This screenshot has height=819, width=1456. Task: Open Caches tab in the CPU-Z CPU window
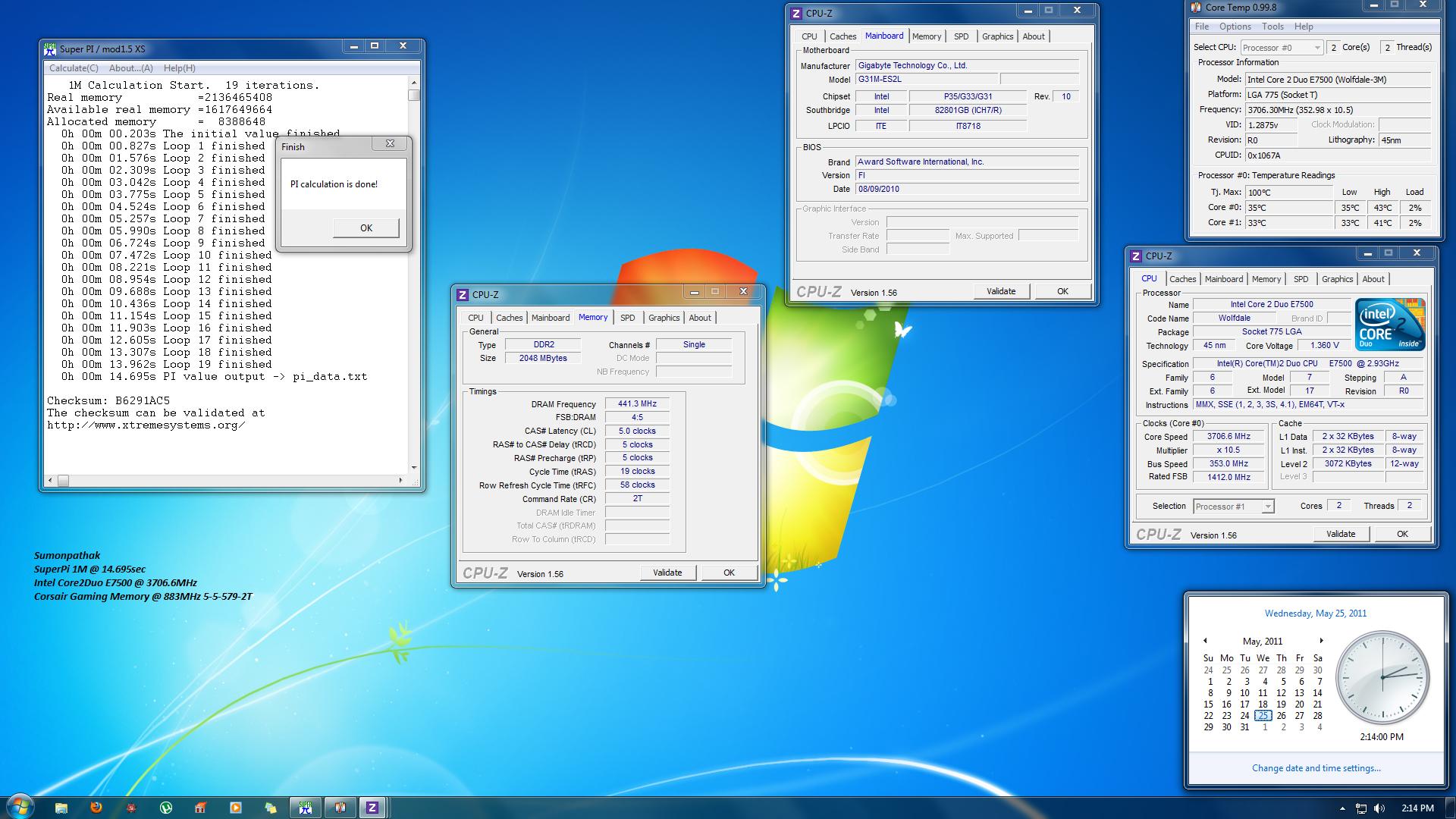click(x=1182, y=279)
